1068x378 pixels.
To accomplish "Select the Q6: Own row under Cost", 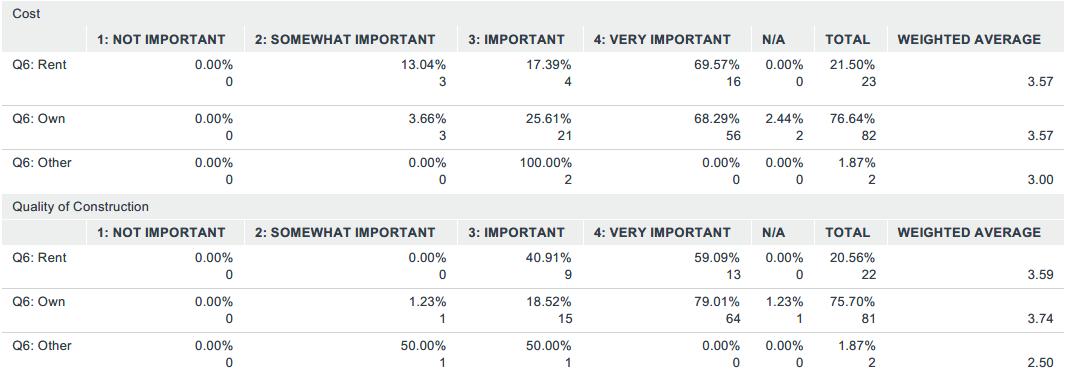I will tap(534, 127).
